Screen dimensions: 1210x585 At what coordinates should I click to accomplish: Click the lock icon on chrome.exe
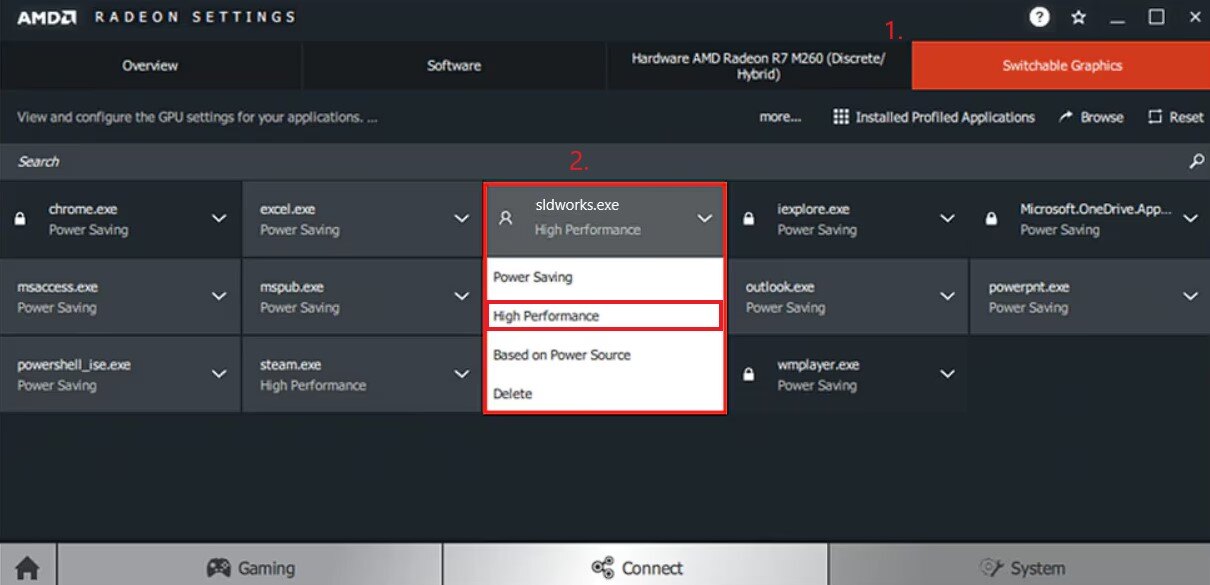coord(21,219)
